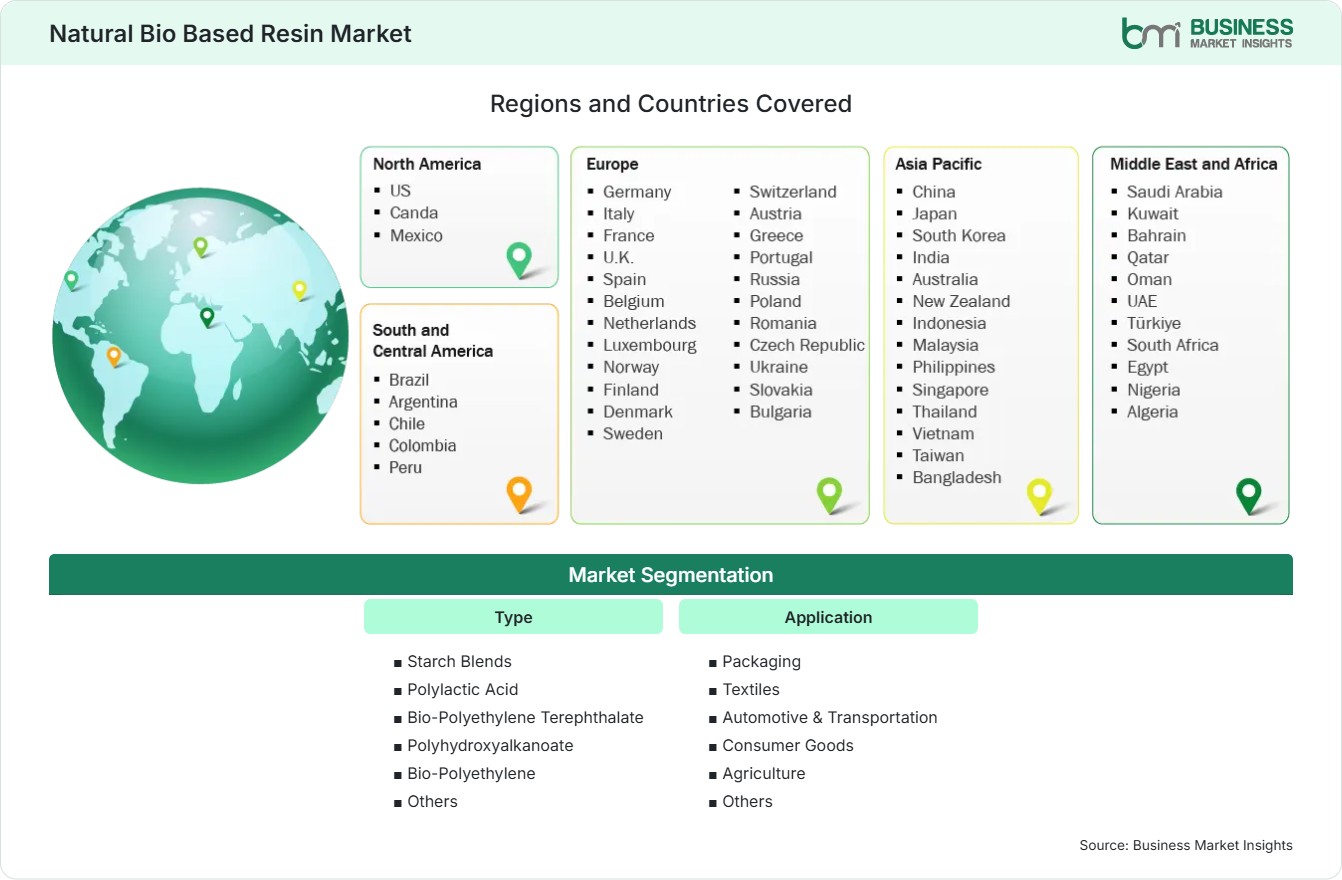The width and height of the screenshot is (1342, 880).
Task: Click Bio-Polyethylene Terephthalate under Type
Action: click(x=525, y=717)
